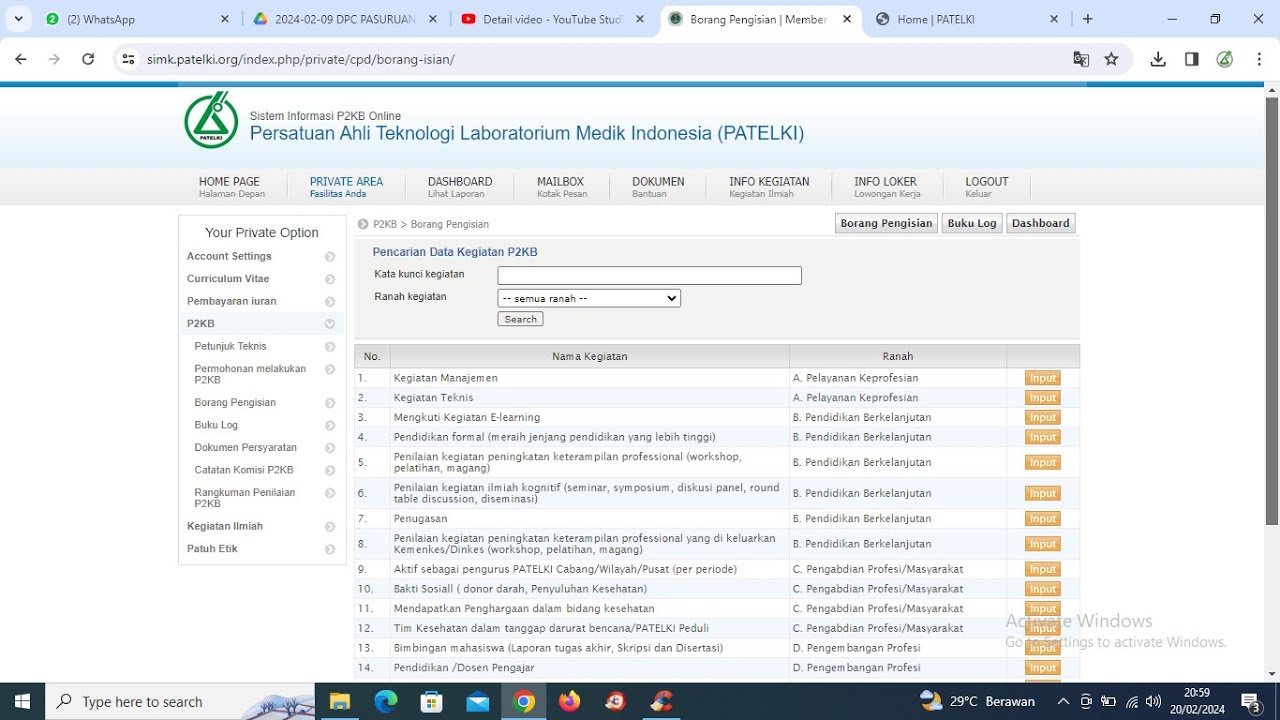The height and width of the screenshot is (720, 1280).
Task: Click the arrow icon next to Petunjuk Teknis
Action: [x=330, y=347]
